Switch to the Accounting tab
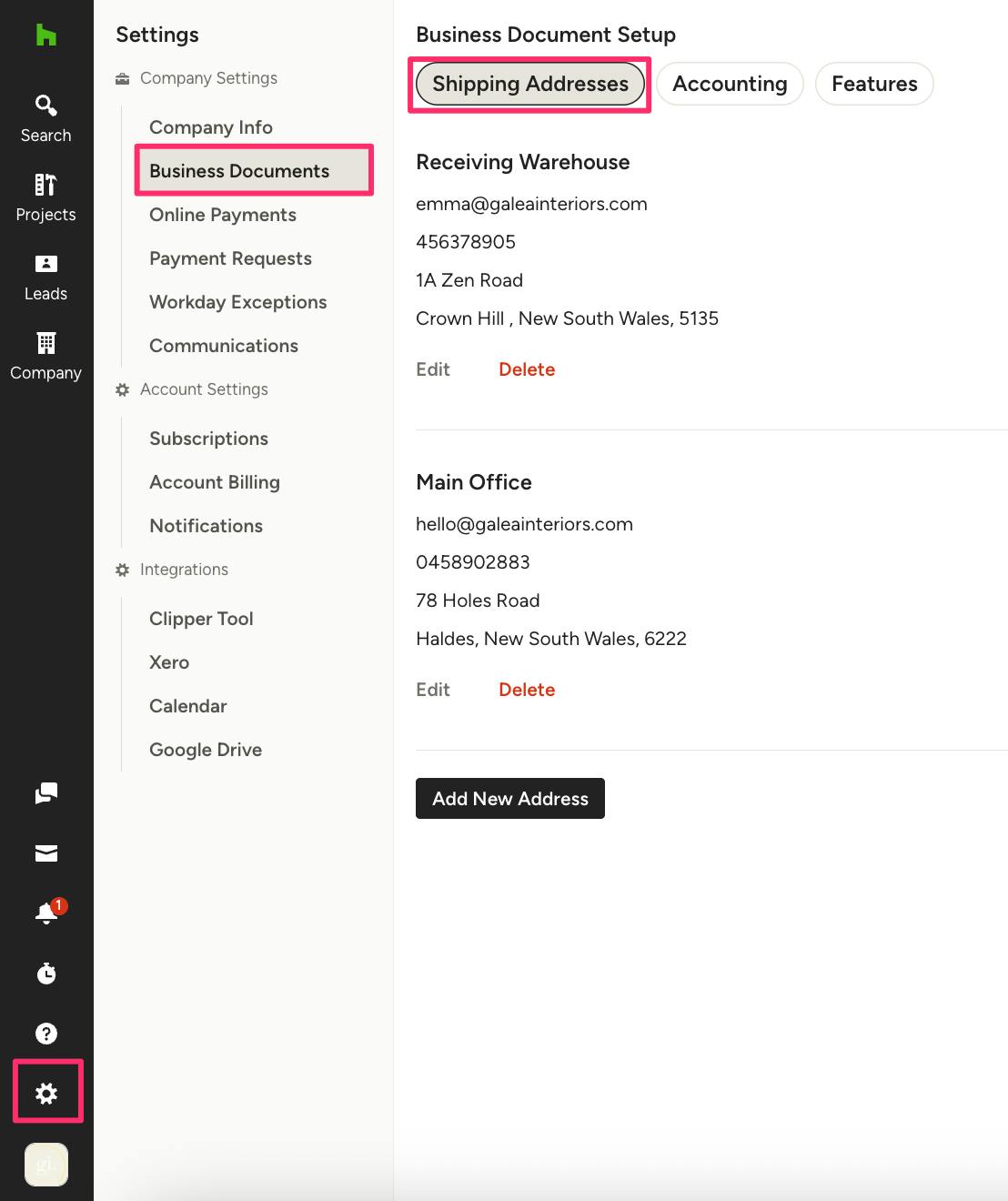 (x=730, y=84)
